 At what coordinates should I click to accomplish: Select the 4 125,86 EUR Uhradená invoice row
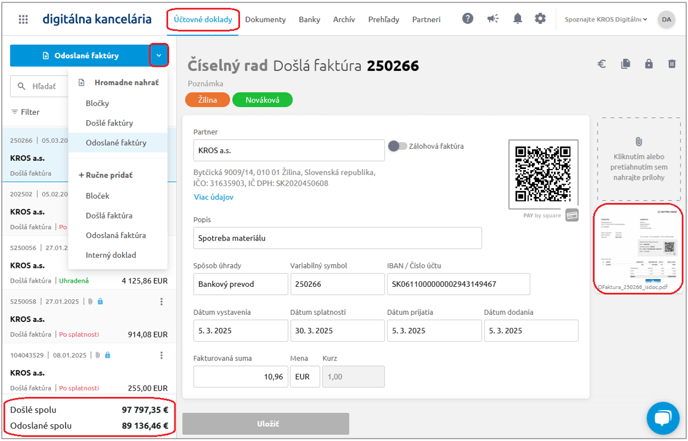pos(89,262)
